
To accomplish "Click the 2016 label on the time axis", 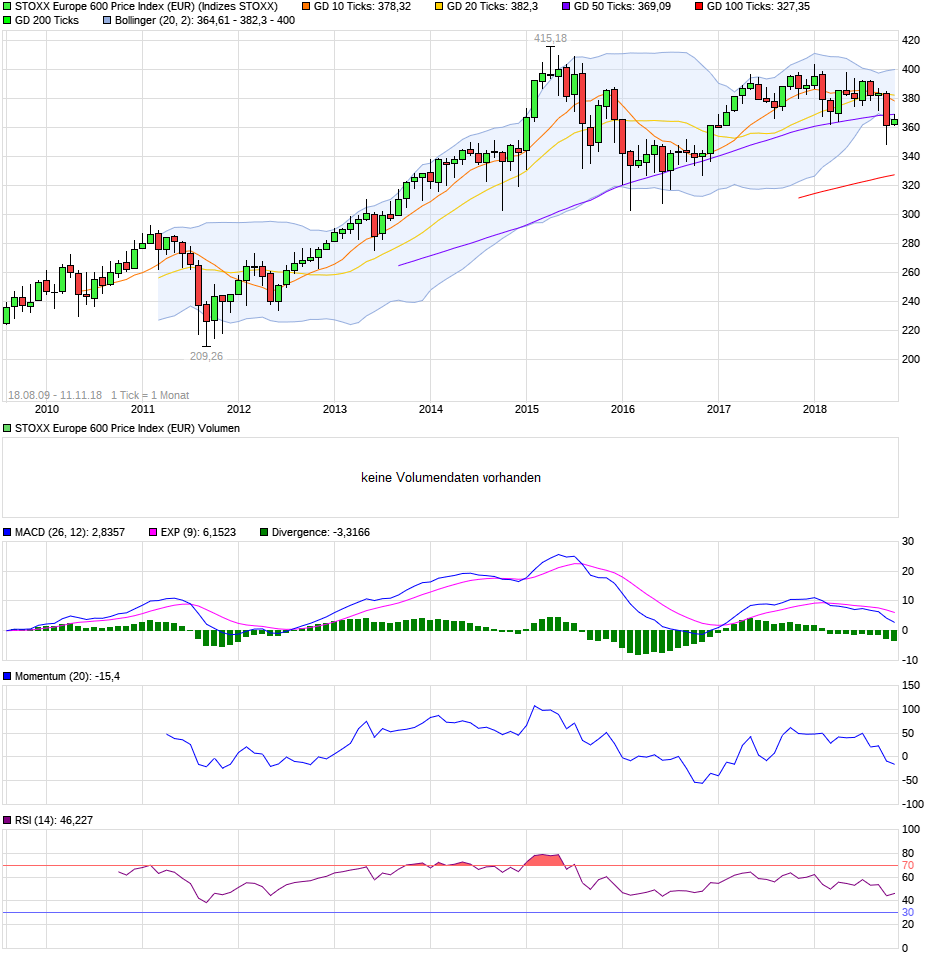I will (623, 409).
